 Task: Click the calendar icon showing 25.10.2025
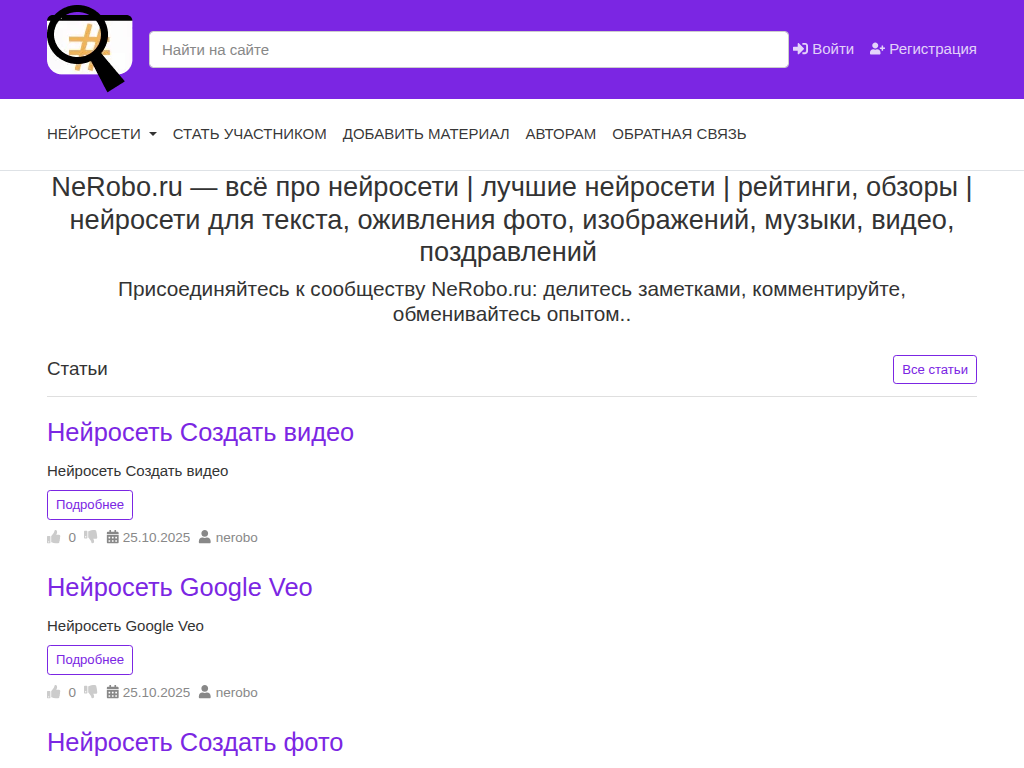click(x=111, y=537)
